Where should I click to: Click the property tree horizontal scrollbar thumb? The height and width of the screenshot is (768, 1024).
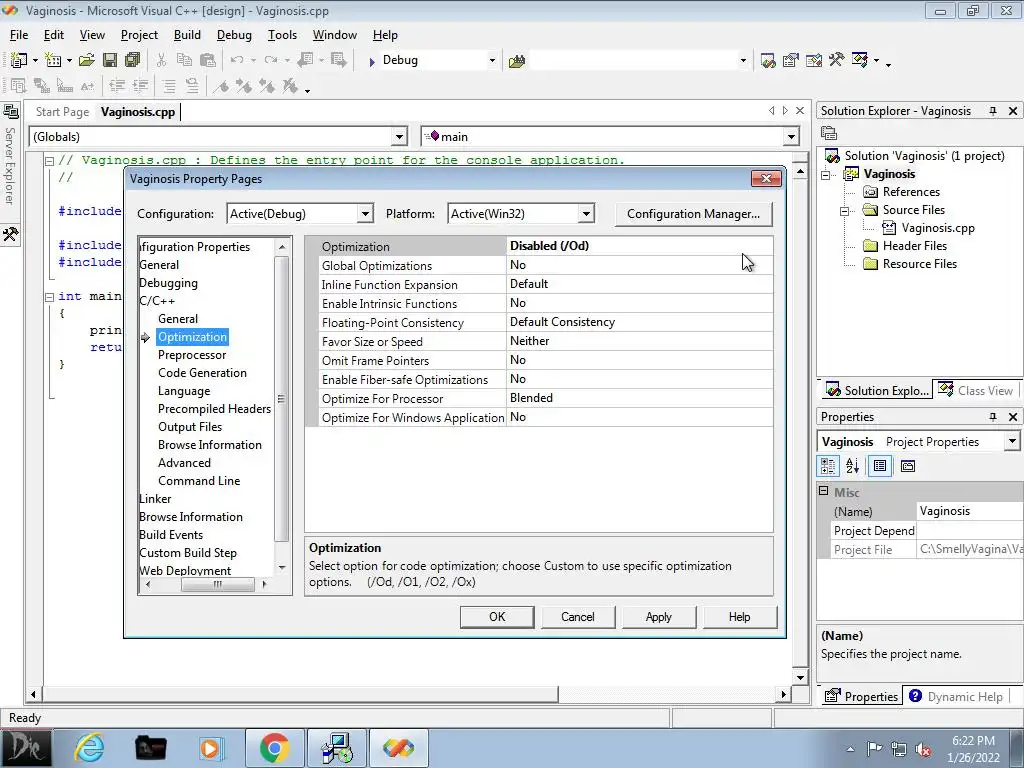point(217,584)
